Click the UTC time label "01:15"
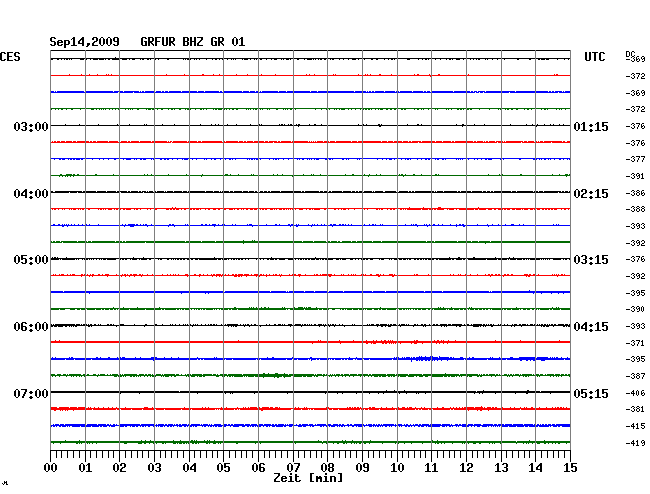 tap(591, 126)
